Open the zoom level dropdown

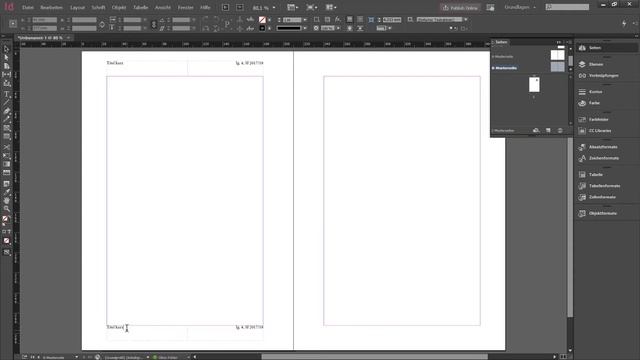(273, 7)
